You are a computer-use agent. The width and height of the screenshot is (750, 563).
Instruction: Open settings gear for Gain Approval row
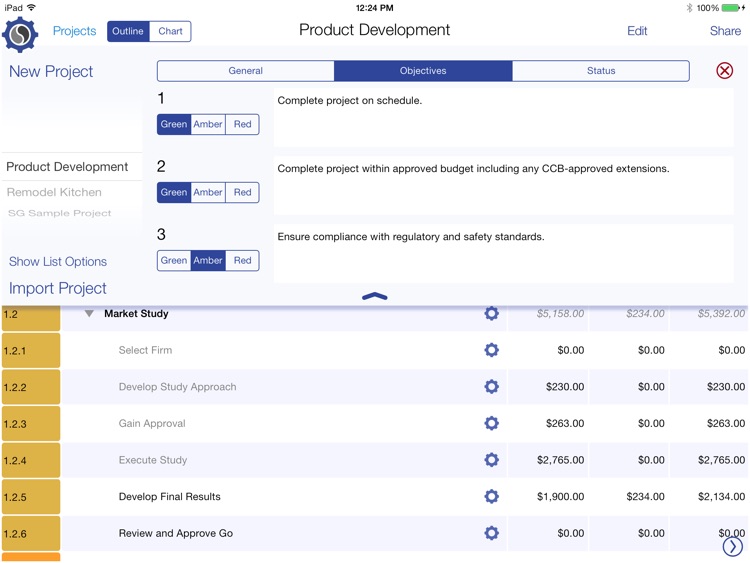(x=491, y=423)
